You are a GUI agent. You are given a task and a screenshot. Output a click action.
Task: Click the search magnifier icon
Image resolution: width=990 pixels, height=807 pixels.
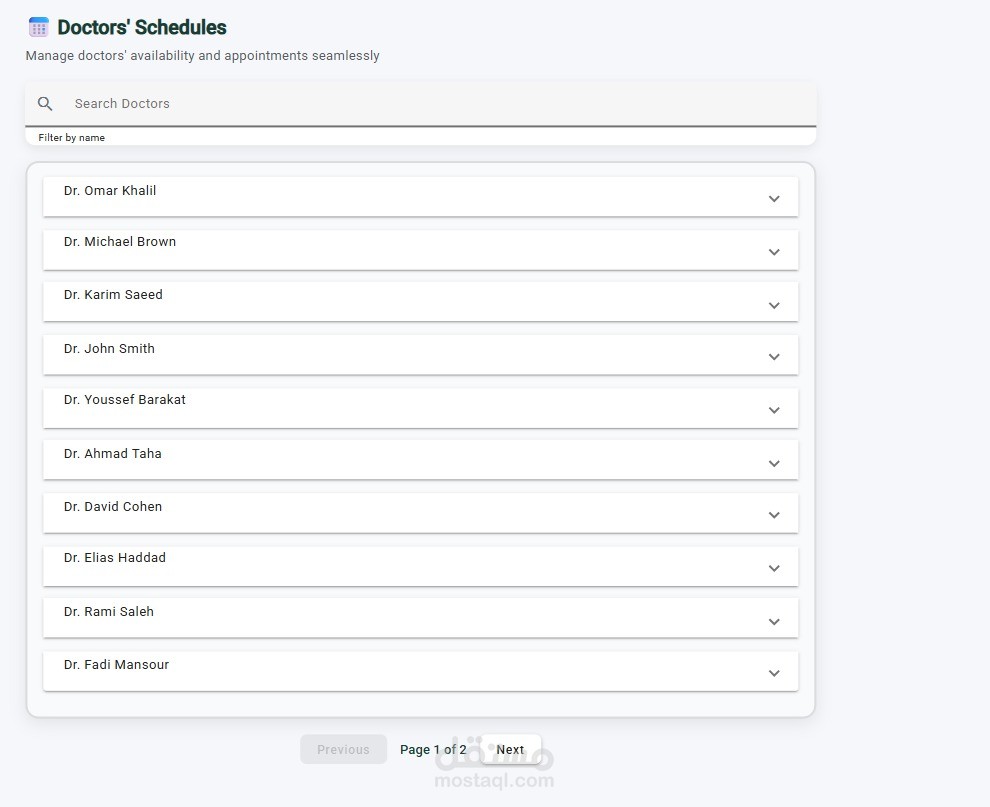(45, 104)
